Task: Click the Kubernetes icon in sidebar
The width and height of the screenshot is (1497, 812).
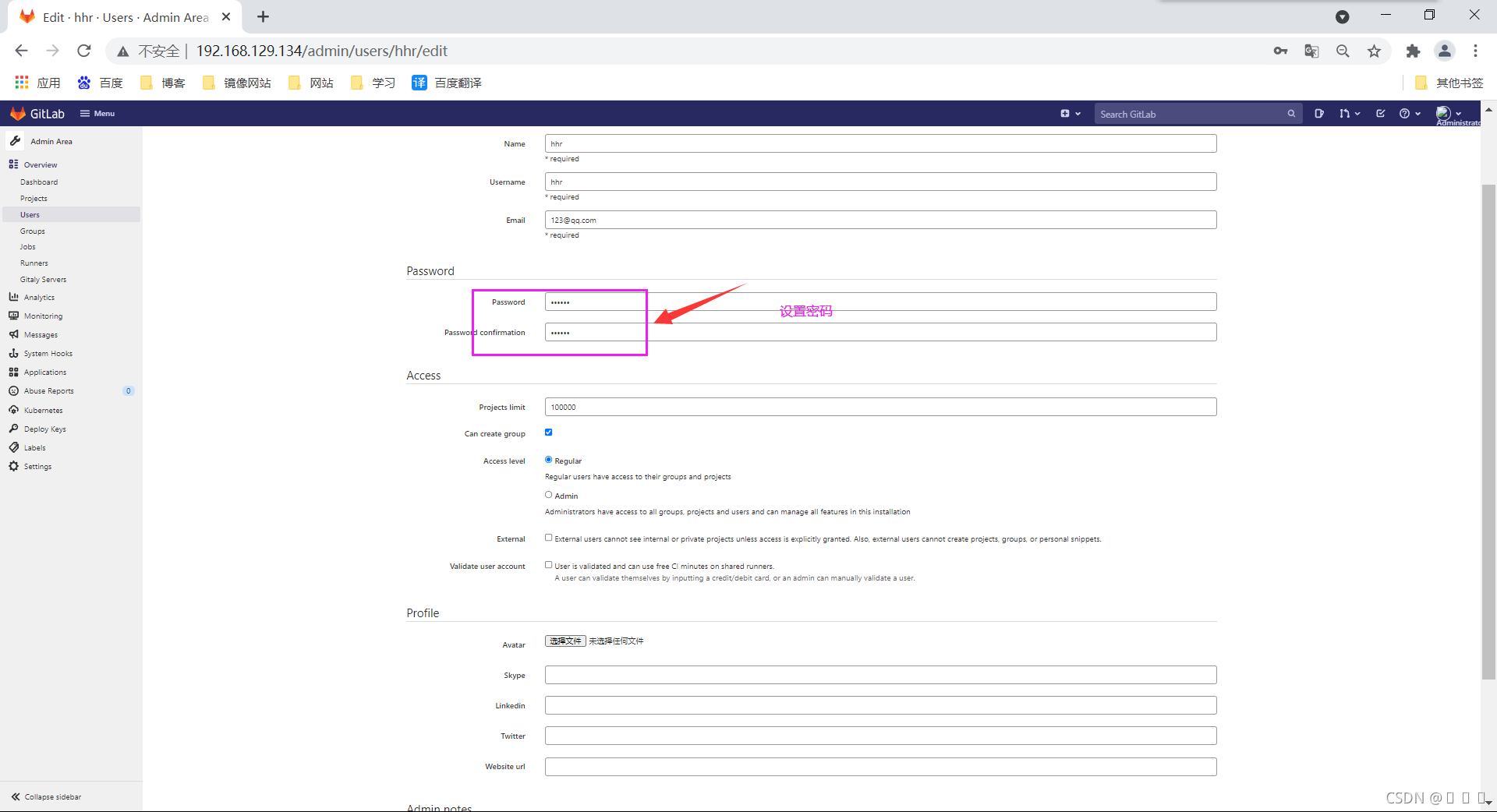Action: pos(13,410)
